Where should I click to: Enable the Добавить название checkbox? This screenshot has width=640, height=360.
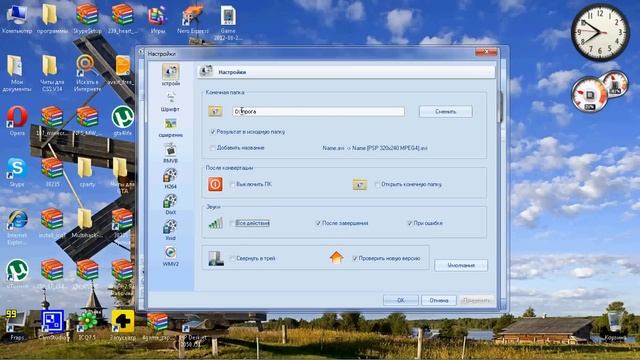[213, 148]
